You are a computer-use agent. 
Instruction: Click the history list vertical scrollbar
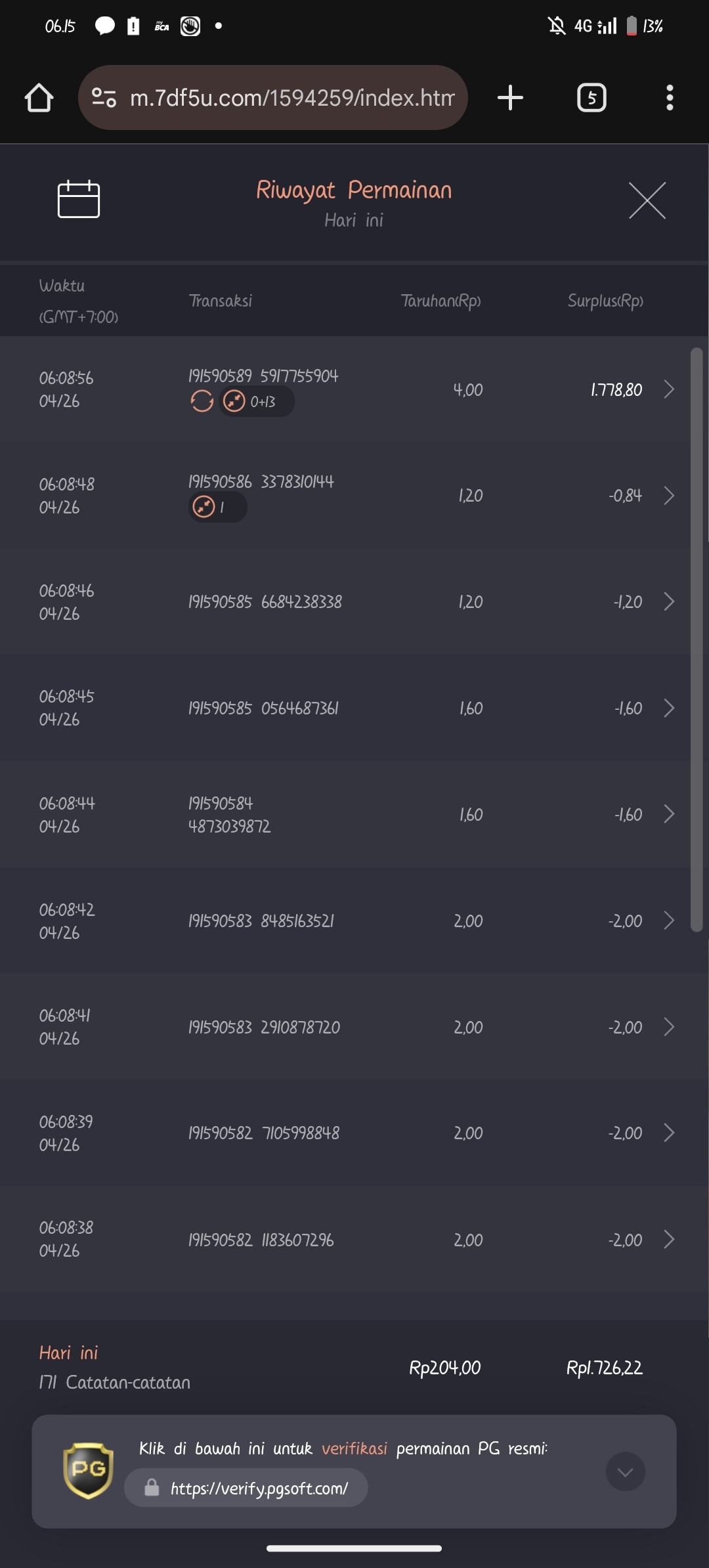[x=697, y=640]
